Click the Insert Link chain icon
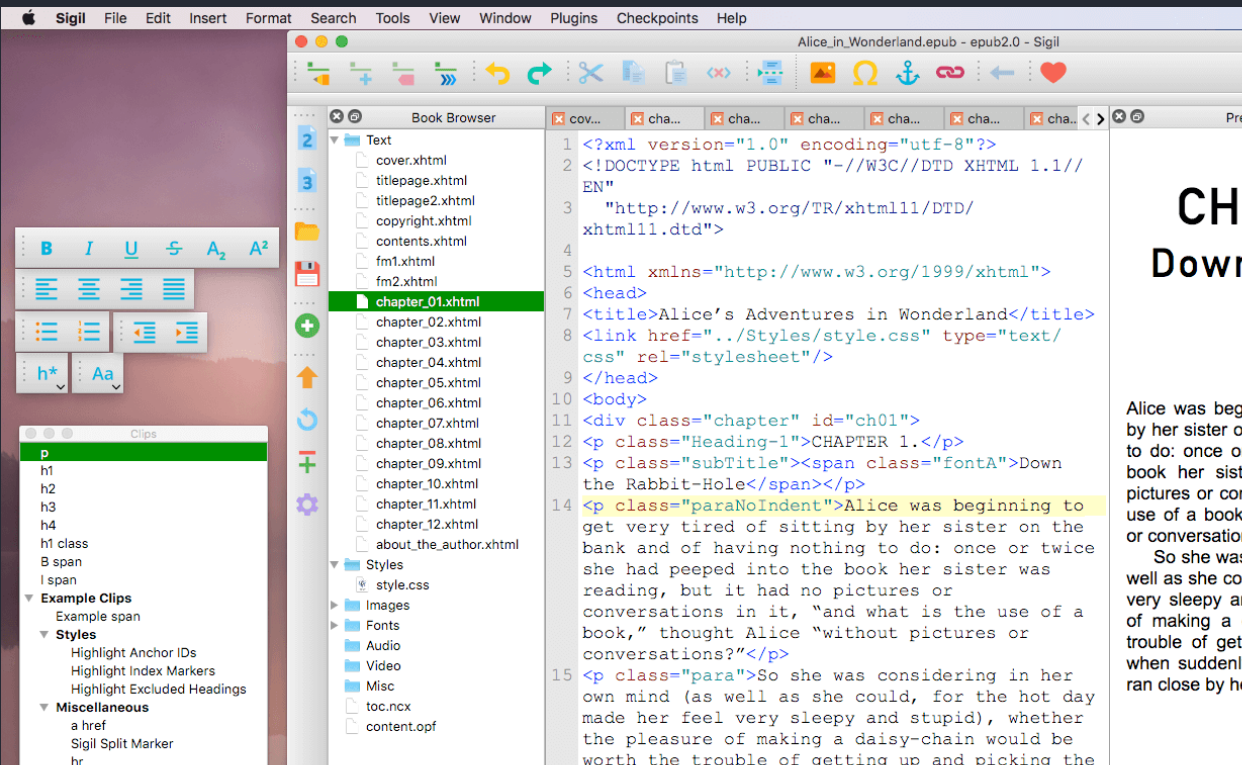 click(x=948, y=73)
